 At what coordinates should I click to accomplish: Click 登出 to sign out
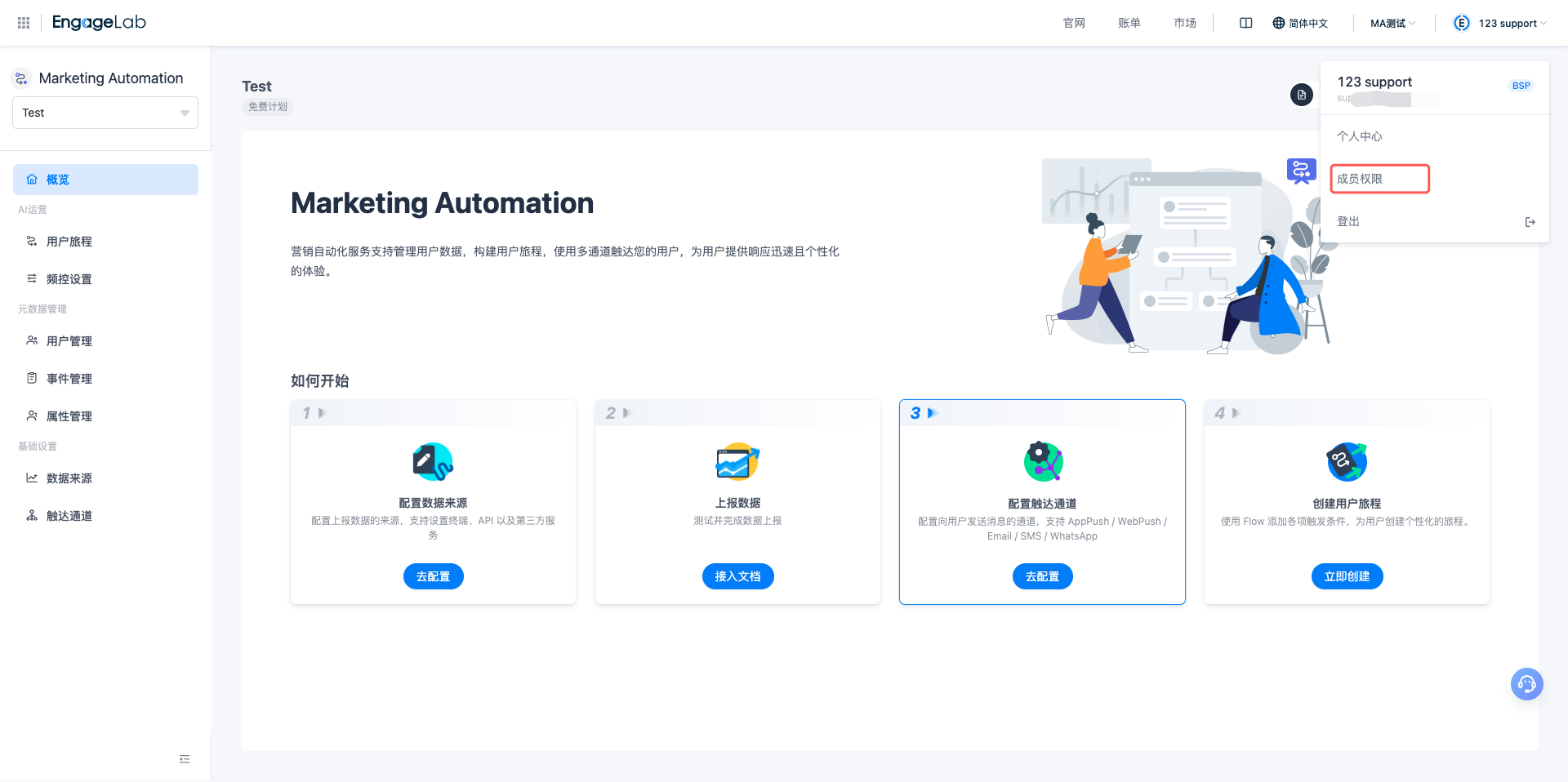(x=1435, y=221)
